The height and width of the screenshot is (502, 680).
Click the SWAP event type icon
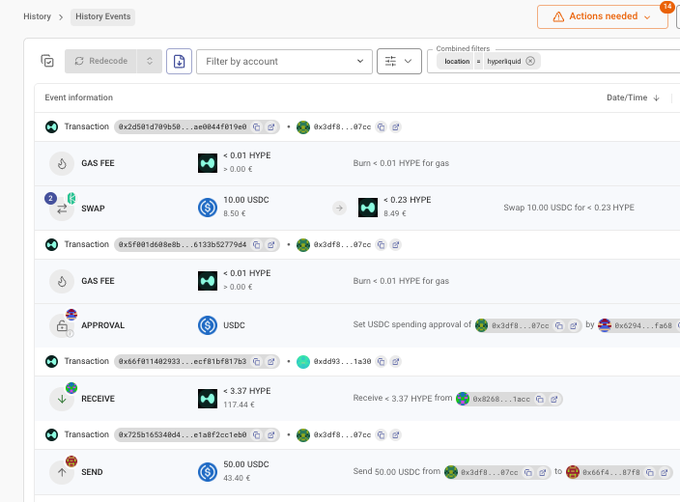click(x=62, y=209)
